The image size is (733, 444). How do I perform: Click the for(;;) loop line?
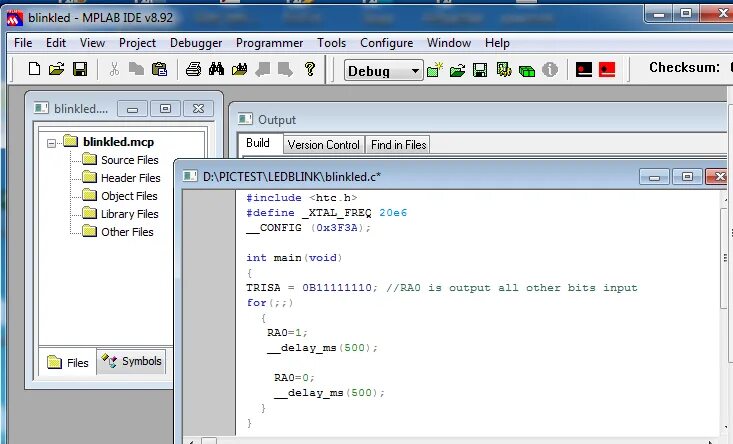coord(270,302)
